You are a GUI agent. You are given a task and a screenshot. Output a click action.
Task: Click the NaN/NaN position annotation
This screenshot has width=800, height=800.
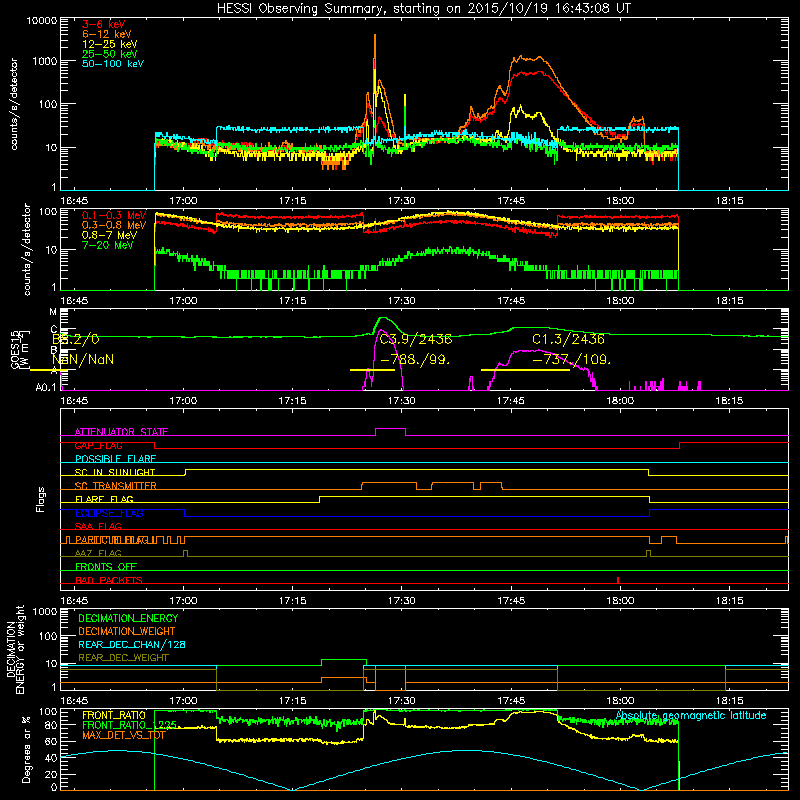point(83,359)
